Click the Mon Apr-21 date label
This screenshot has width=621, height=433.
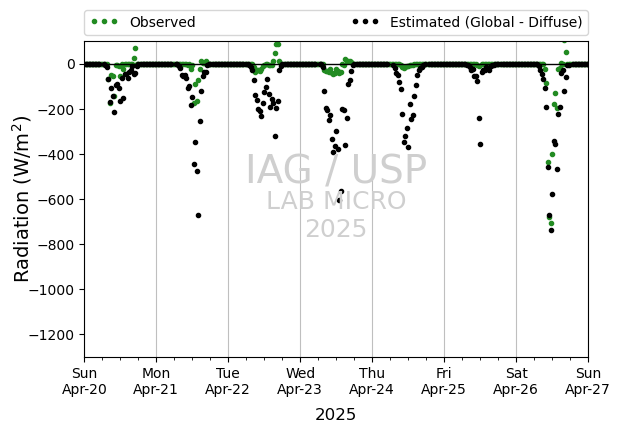156,381
